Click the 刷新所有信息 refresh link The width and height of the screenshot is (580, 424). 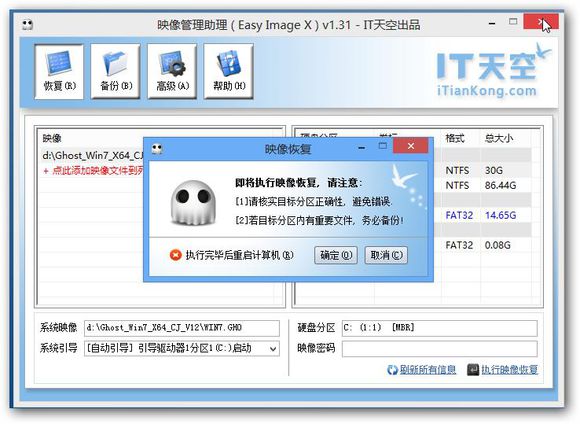tap(428, 369)
